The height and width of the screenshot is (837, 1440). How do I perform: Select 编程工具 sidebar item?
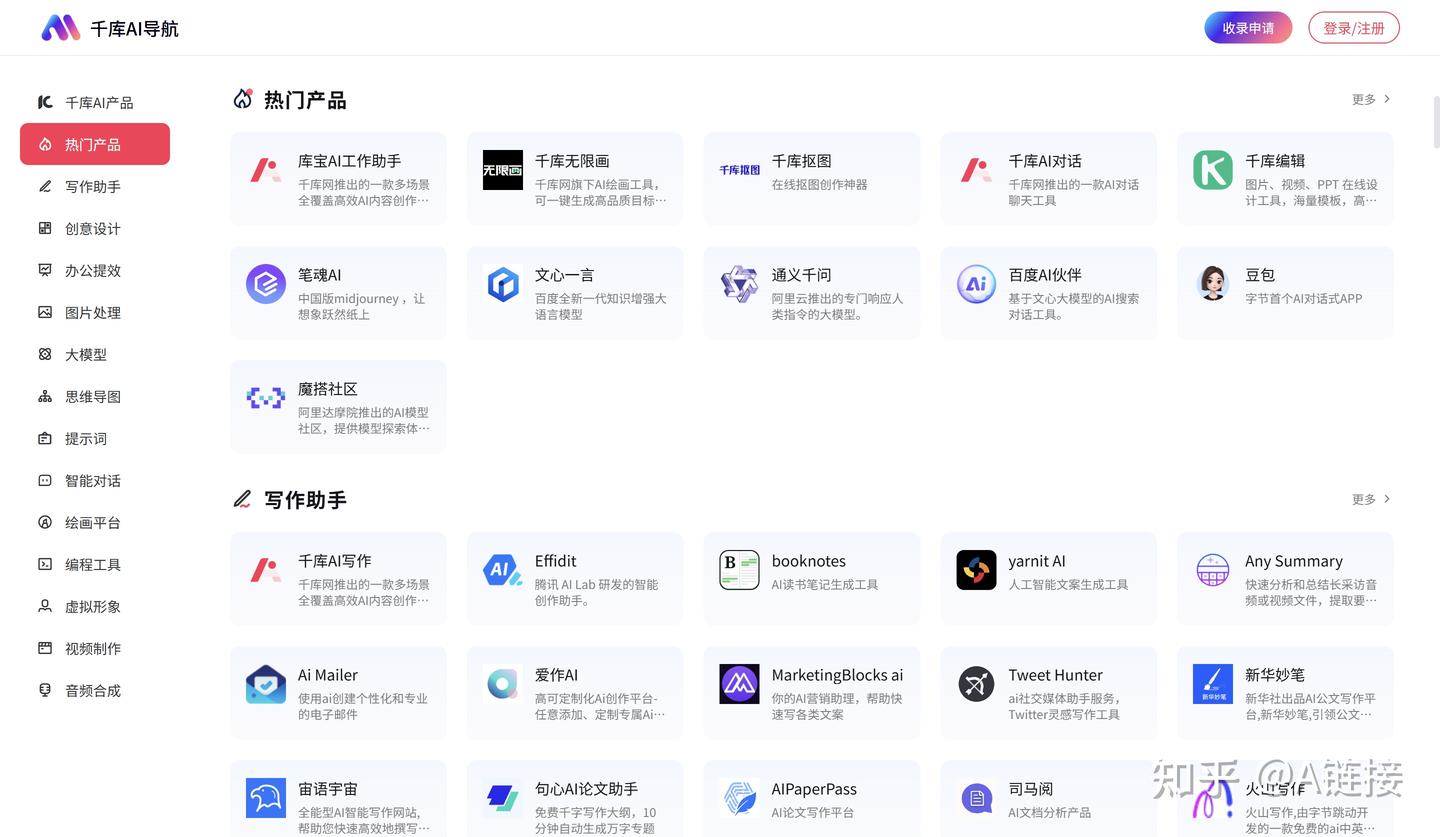pos(95,564)
